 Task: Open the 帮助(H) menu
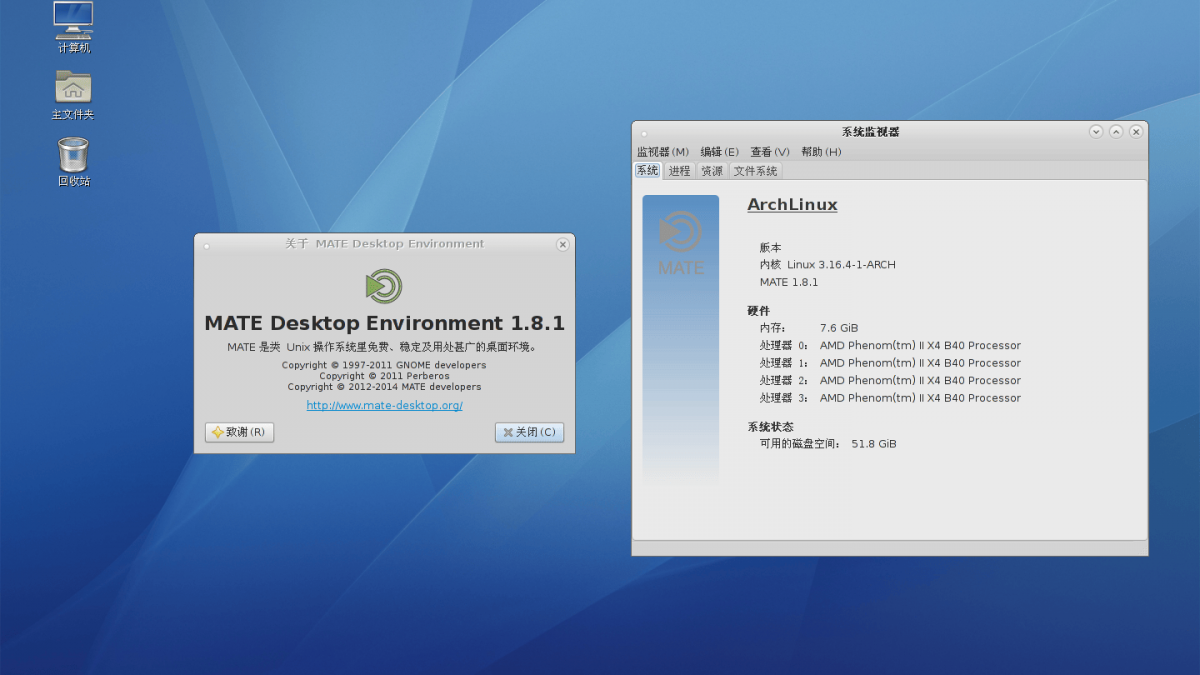point(821,152)
